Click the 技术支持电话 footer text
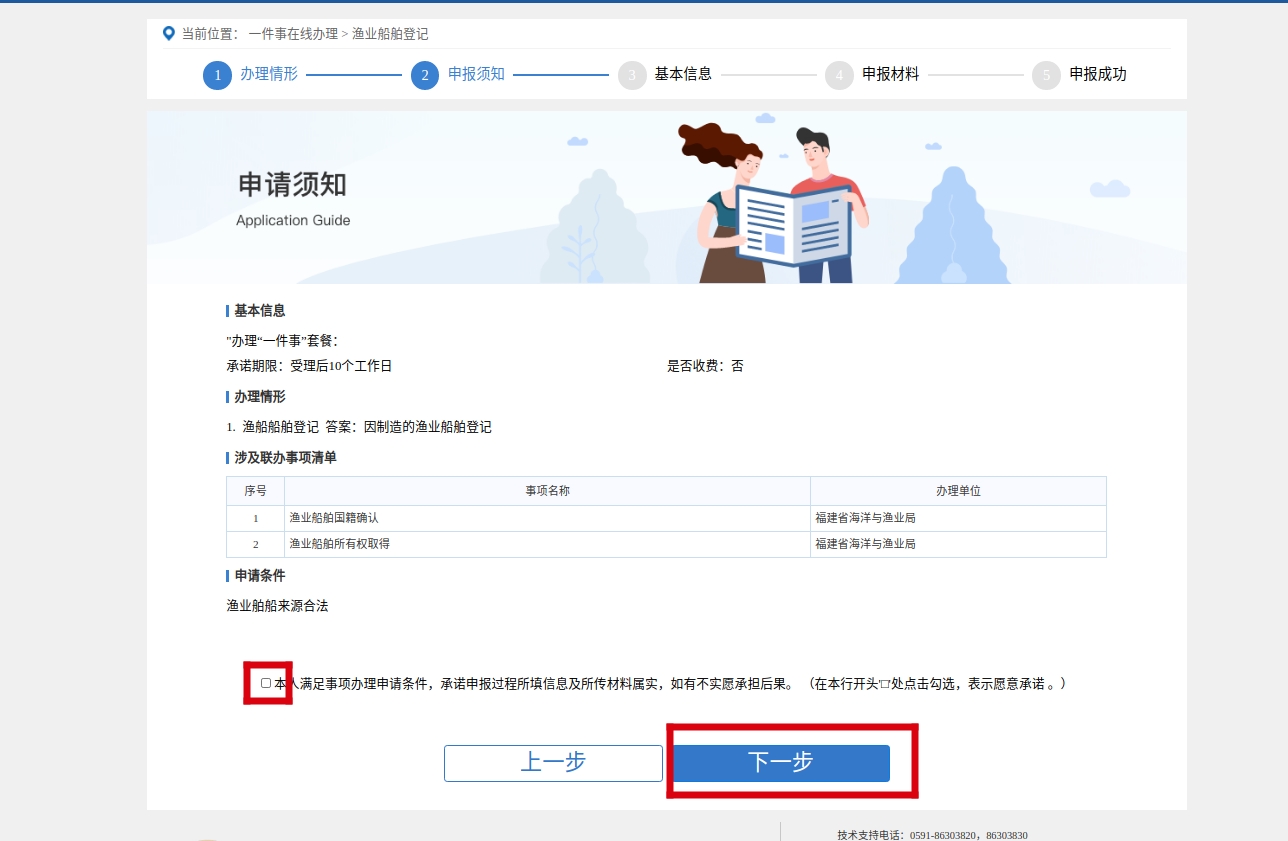The width and height of the screenshot is (1288, 841). click(x=932, y=835)
